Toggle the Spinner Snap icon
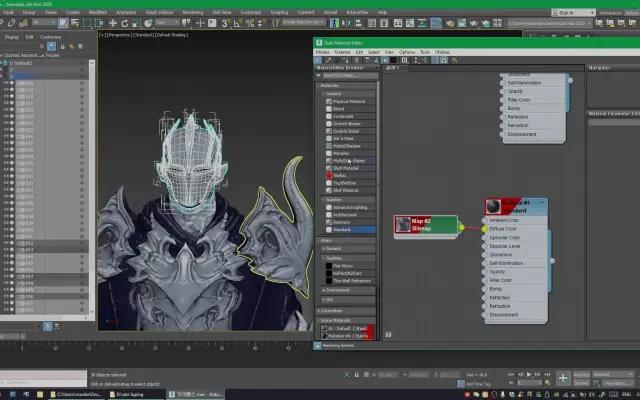The width and height of the screenshot is (640, 400). (262, 23)
